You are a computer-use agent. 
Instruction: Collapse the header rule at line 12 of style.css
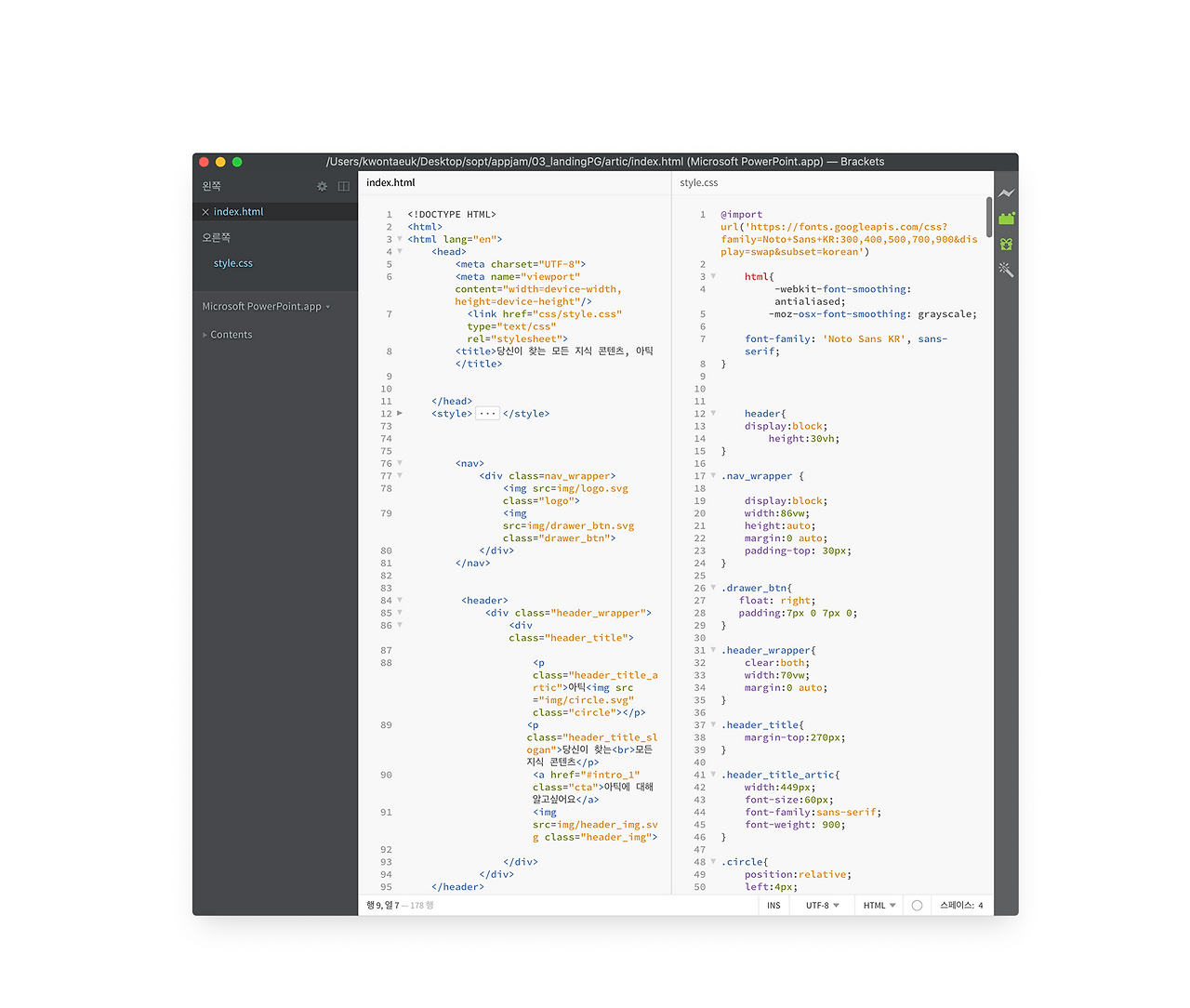(713, 413)
